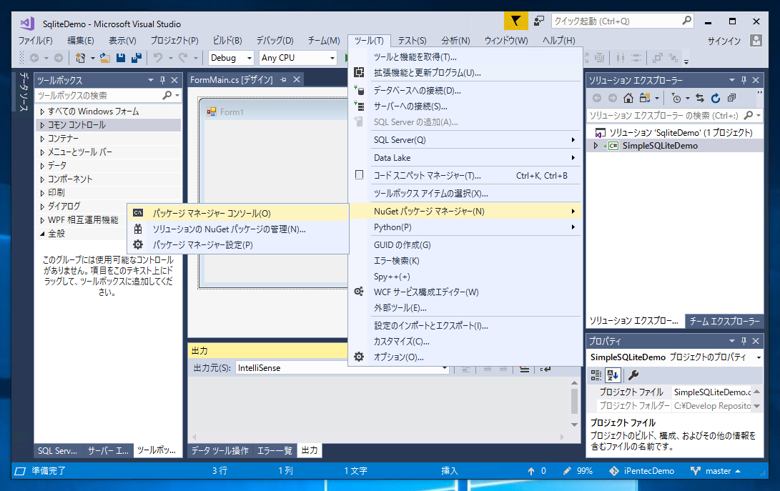Click the Connect to Database icon
Screen dimensions: 780x491
point(359,90)
